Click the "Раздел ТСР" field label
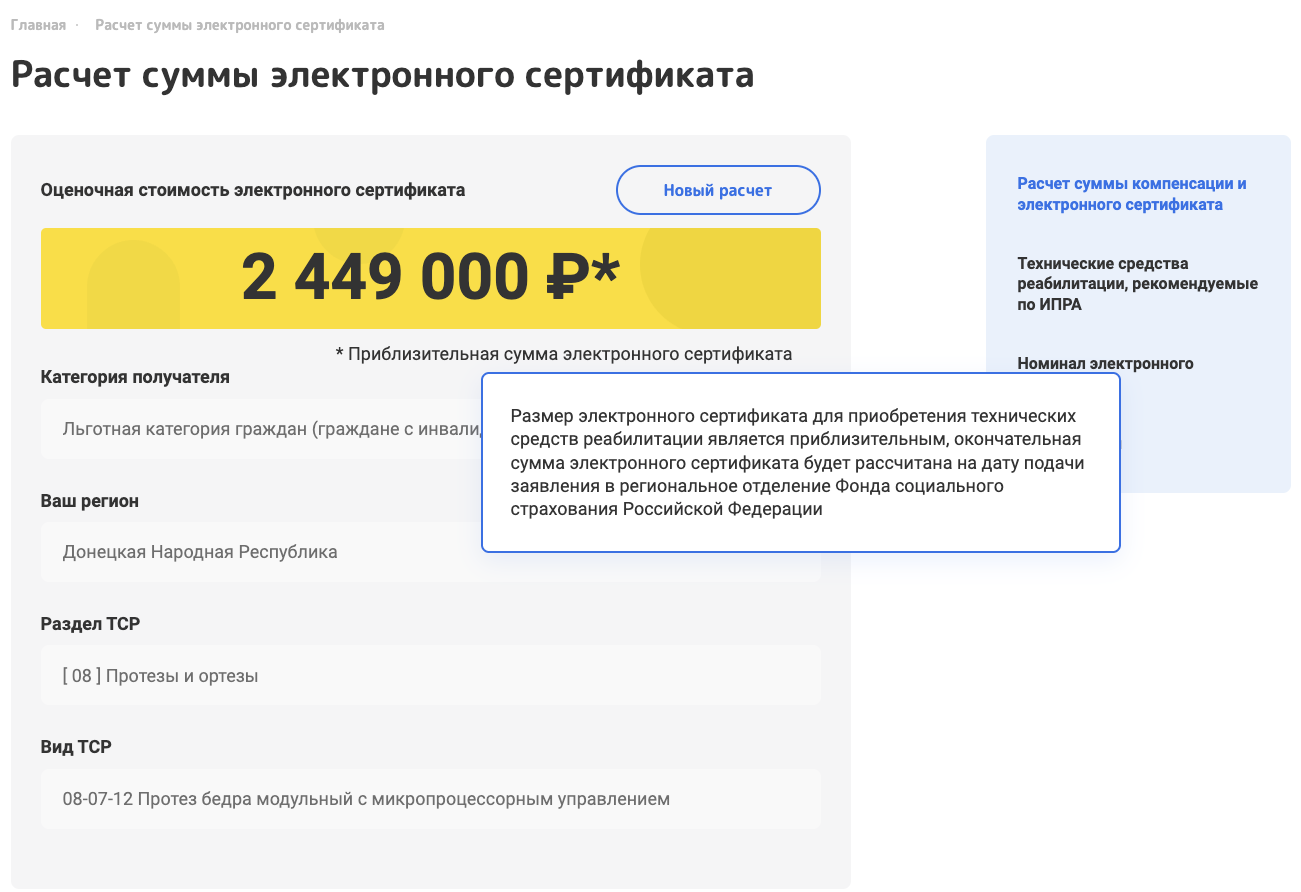This screenshot has height=892, width=1301. pyautogui.click(x=90, y=624)
